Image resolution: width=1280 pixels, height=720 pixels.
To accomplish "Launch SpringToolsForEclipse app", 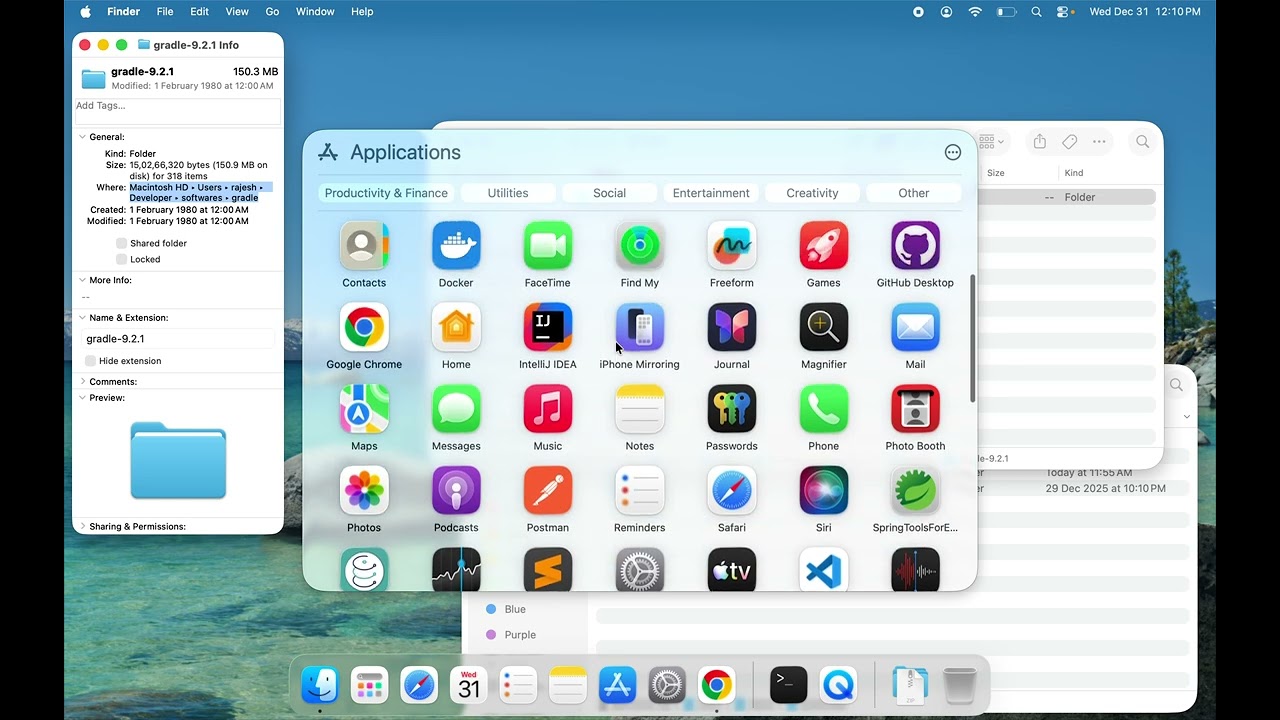I will pos(915,491).
